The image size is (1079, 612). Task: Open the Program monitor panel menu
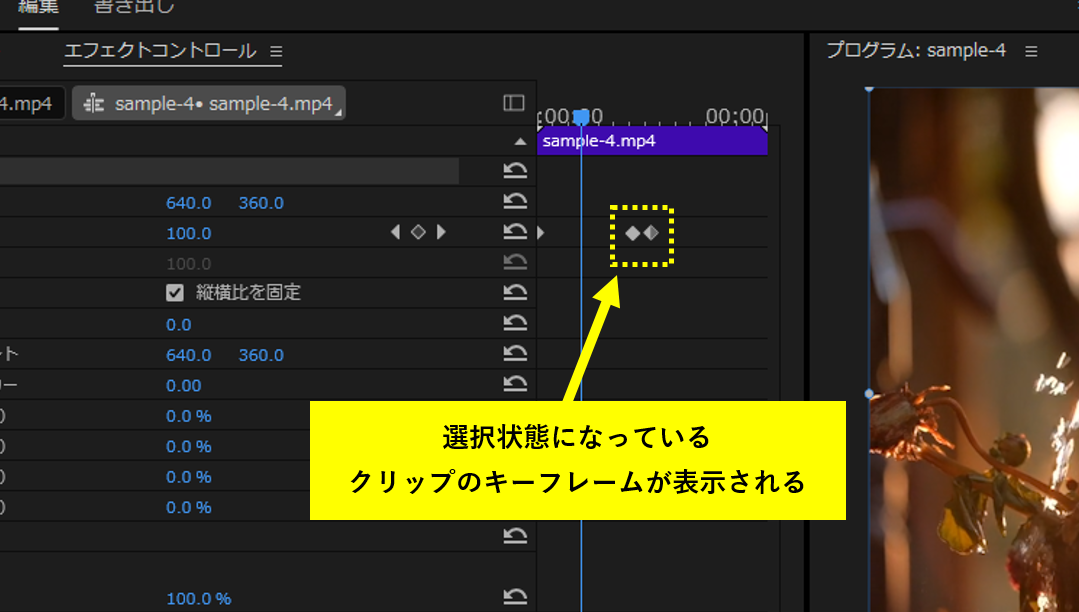1032,51
